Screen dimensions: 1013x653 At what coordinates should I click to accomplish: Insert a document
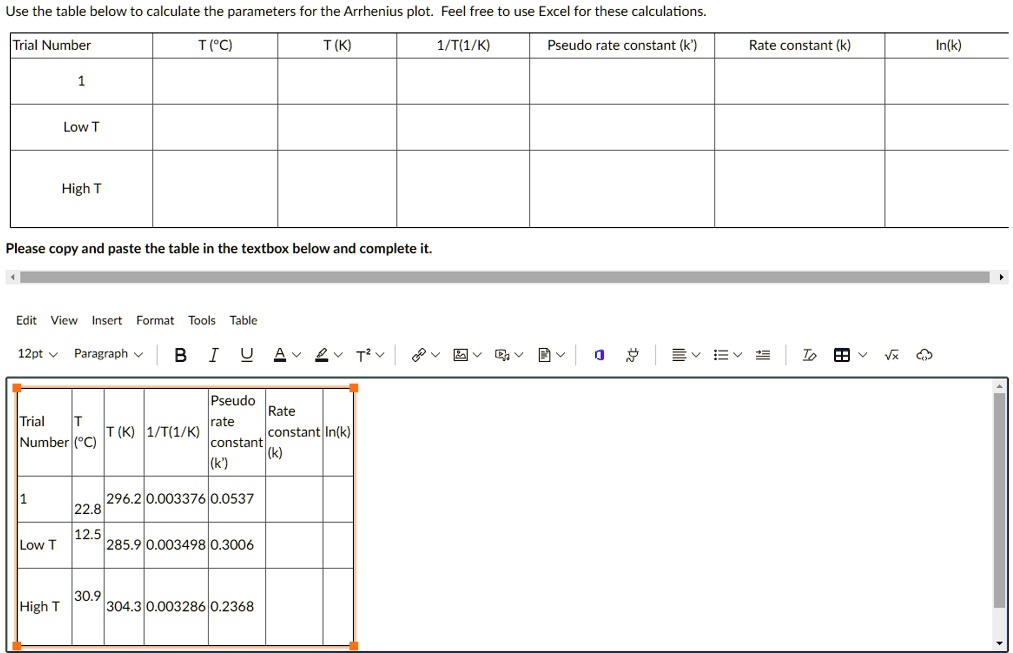point(542,354)
